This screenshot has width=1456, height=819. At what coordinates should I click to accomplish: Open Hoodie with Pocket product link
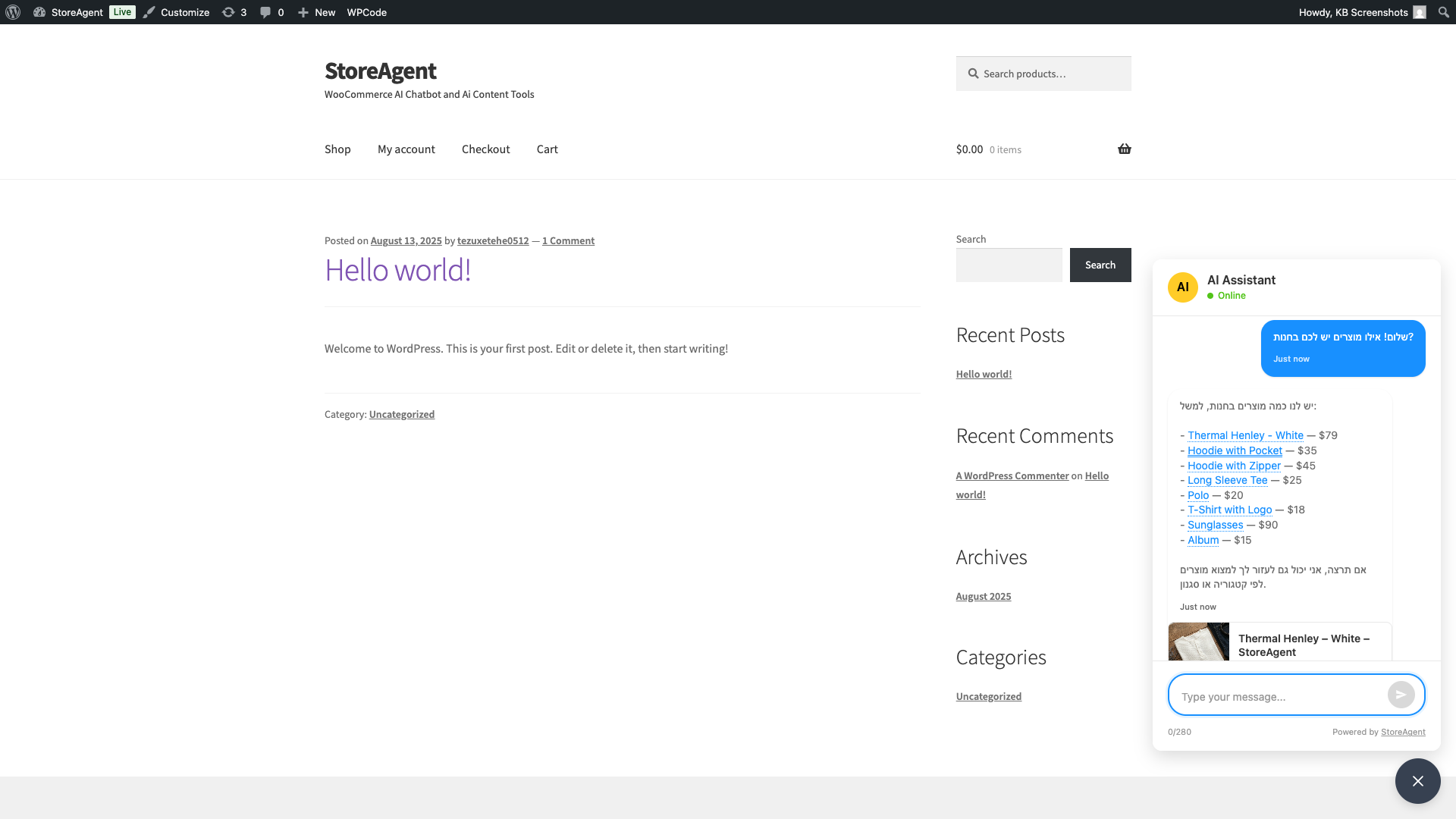[x=1235, y=450]
